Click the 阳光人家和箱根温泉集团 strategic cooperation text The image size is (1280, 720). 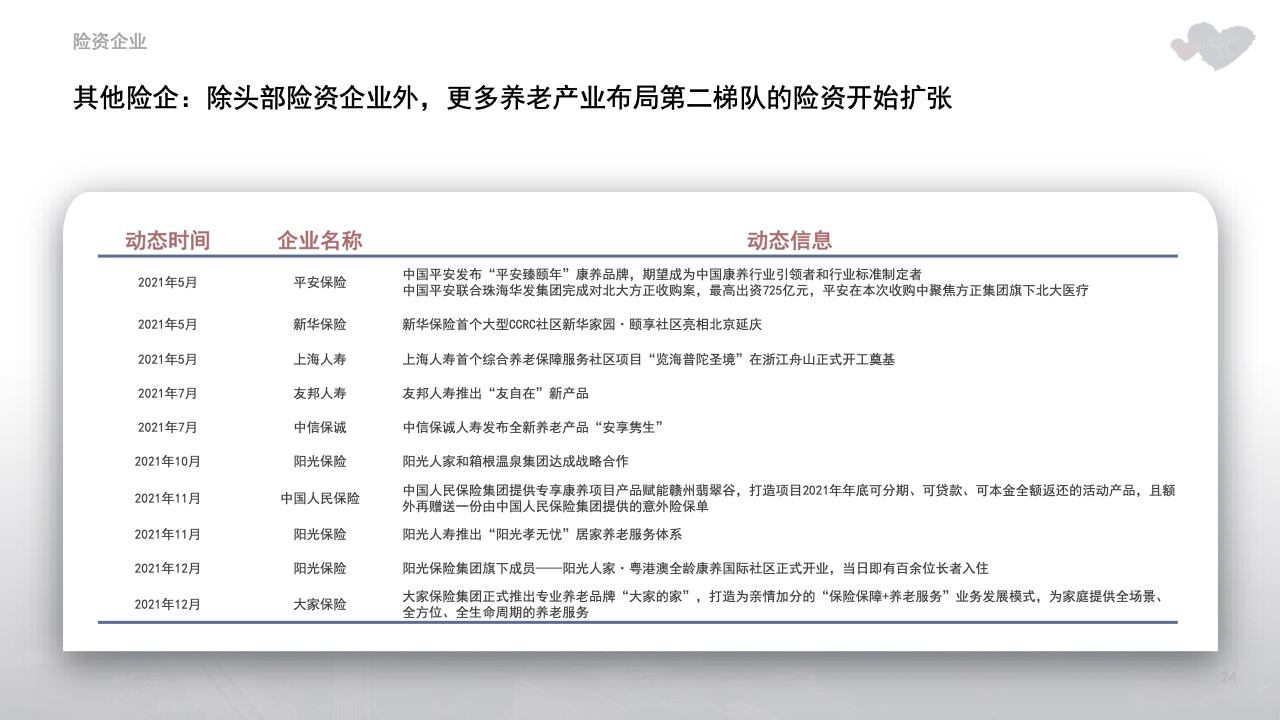(515, 461)
